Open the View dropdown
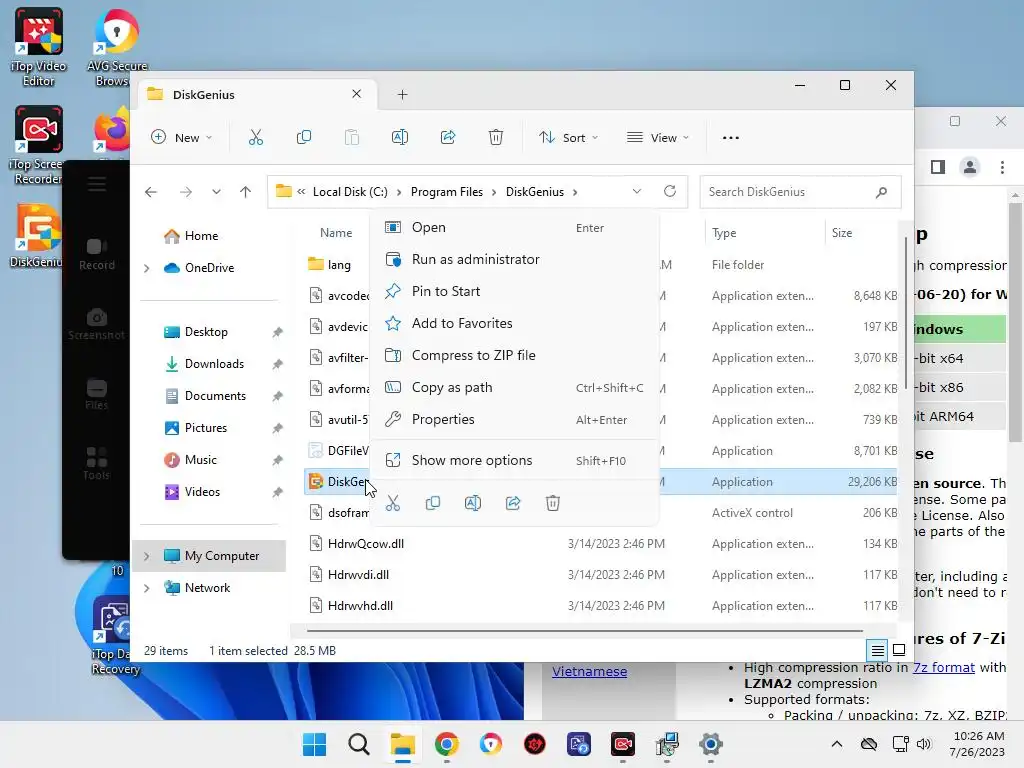Screen dimensions: 1024x768 coord(658,138)
